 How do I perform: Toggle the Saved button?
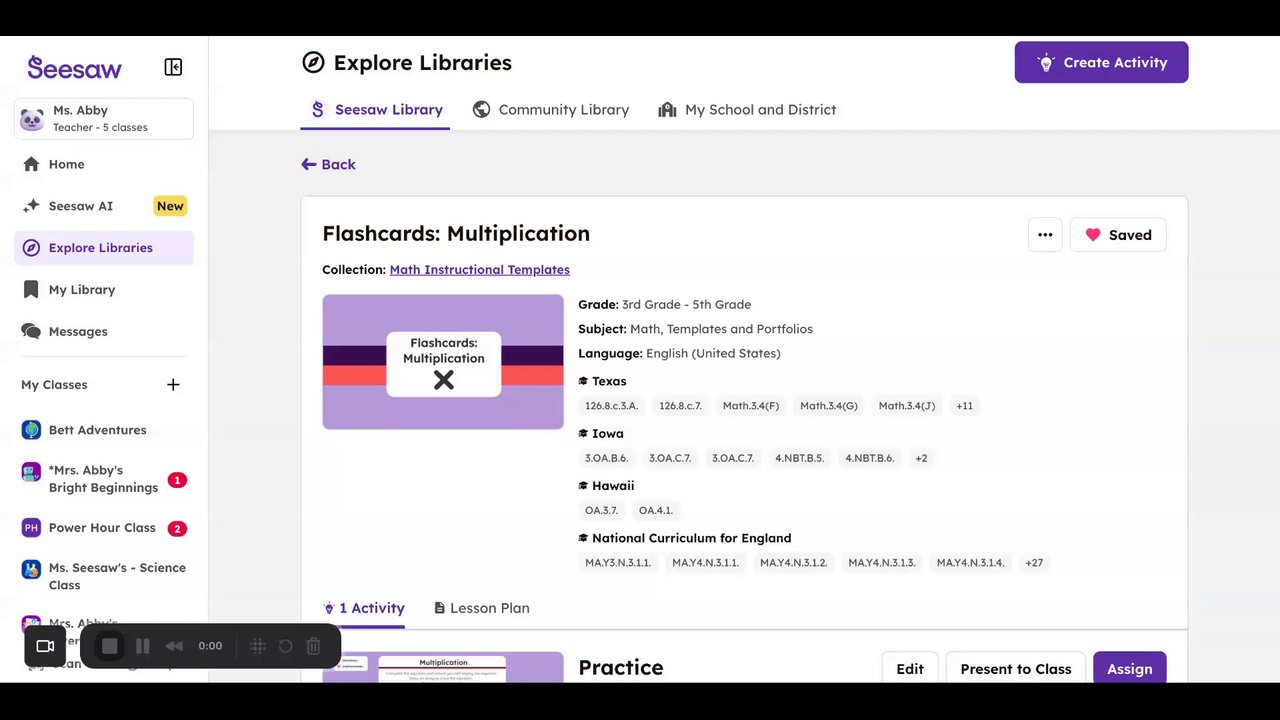(1118, 235)
